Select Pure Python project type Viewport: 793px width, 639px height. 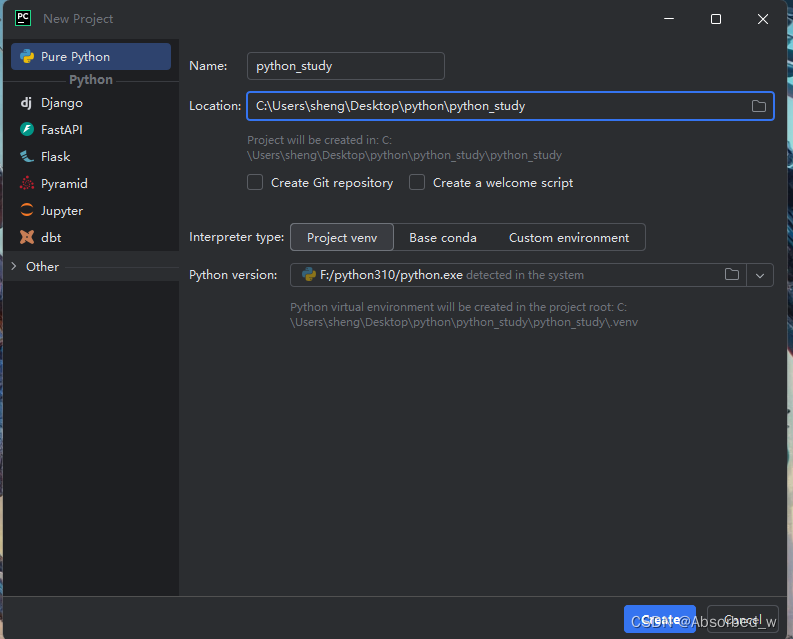91,57
